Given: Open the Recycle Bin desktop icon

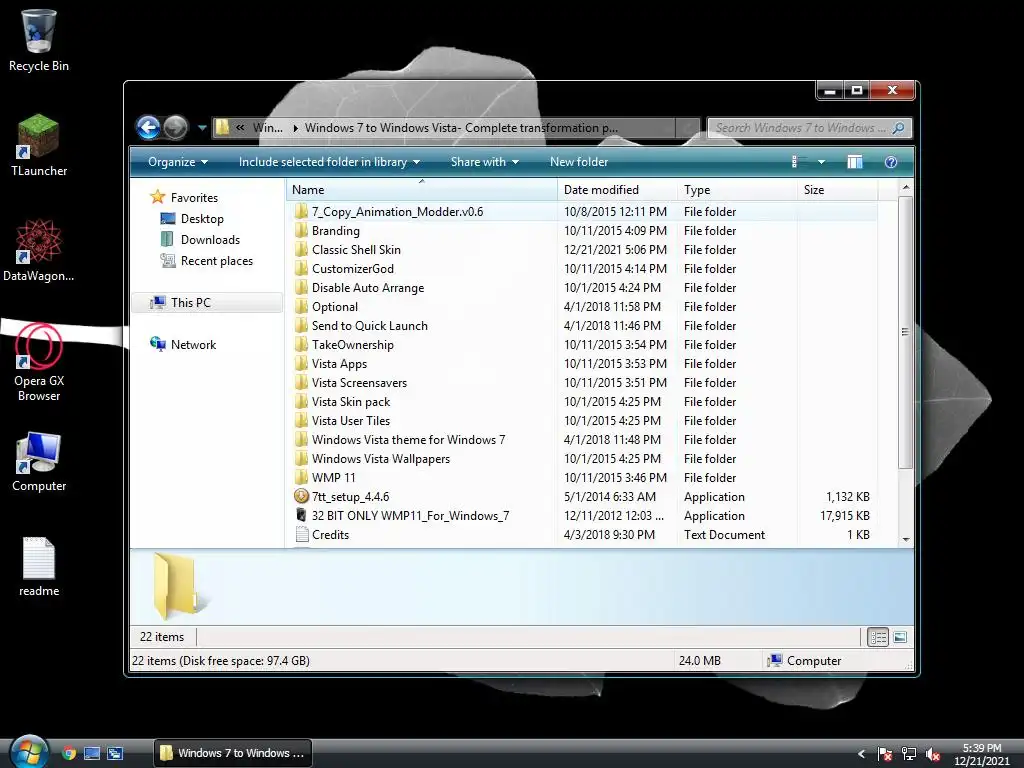Looking at the screenshot, I should (39, 40).
